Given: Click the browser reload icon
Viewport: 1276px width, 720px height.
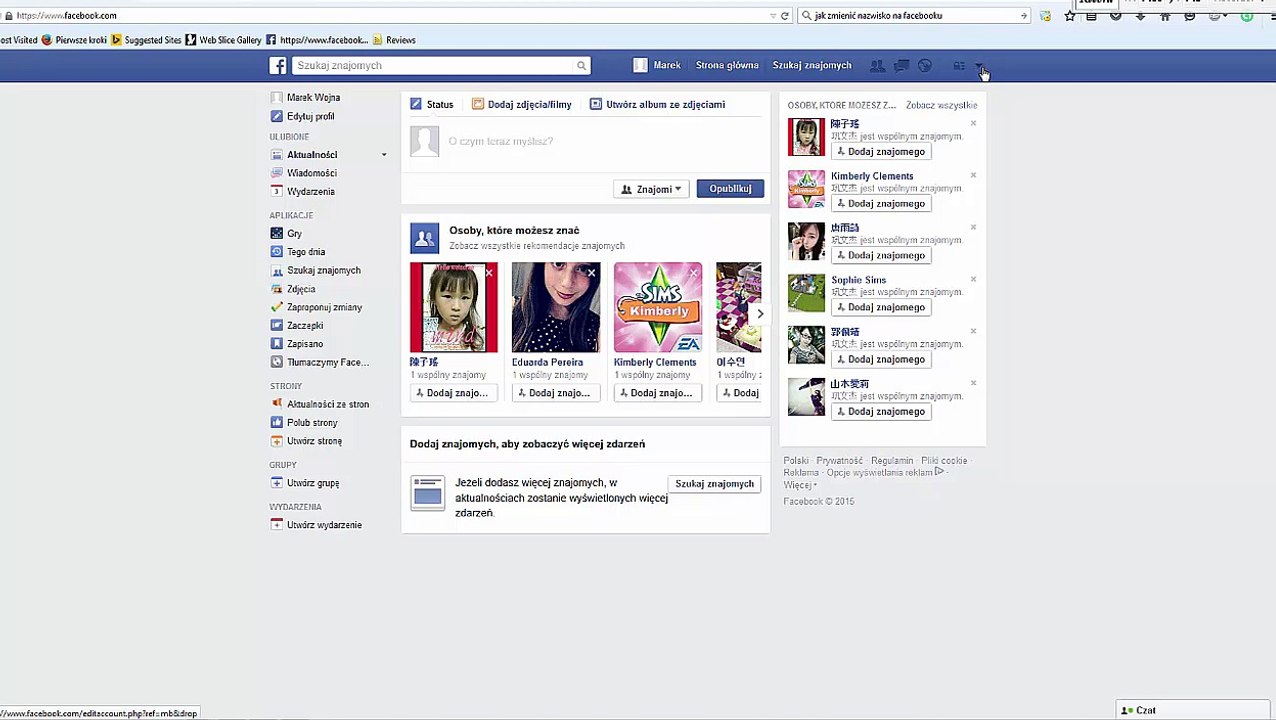Looking at the screenshot, I should click(x=785, y=16).
